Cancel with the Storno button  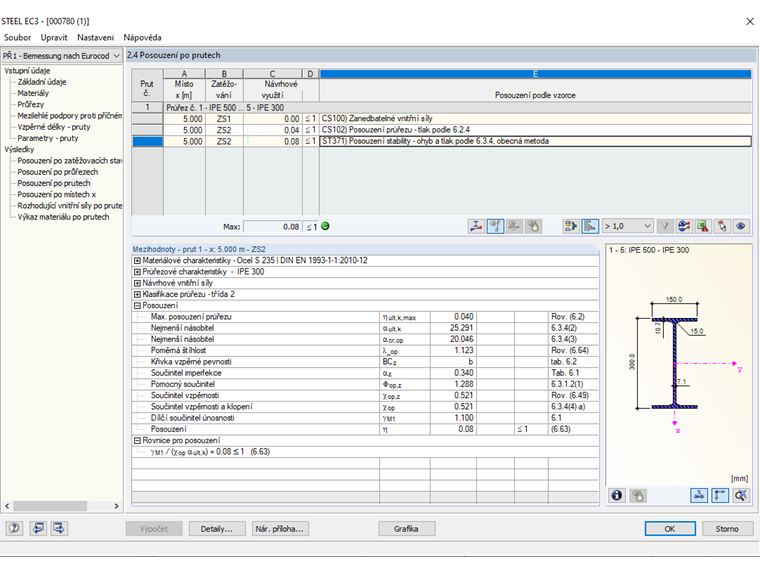pos(727,529)
